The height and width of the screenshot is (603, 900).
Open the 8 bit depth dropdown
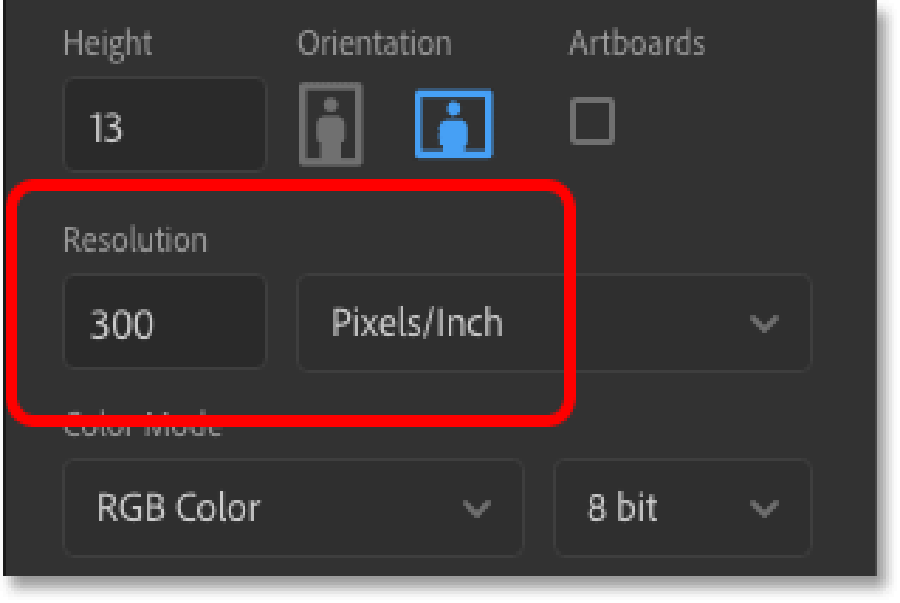(x=682, y=508)
